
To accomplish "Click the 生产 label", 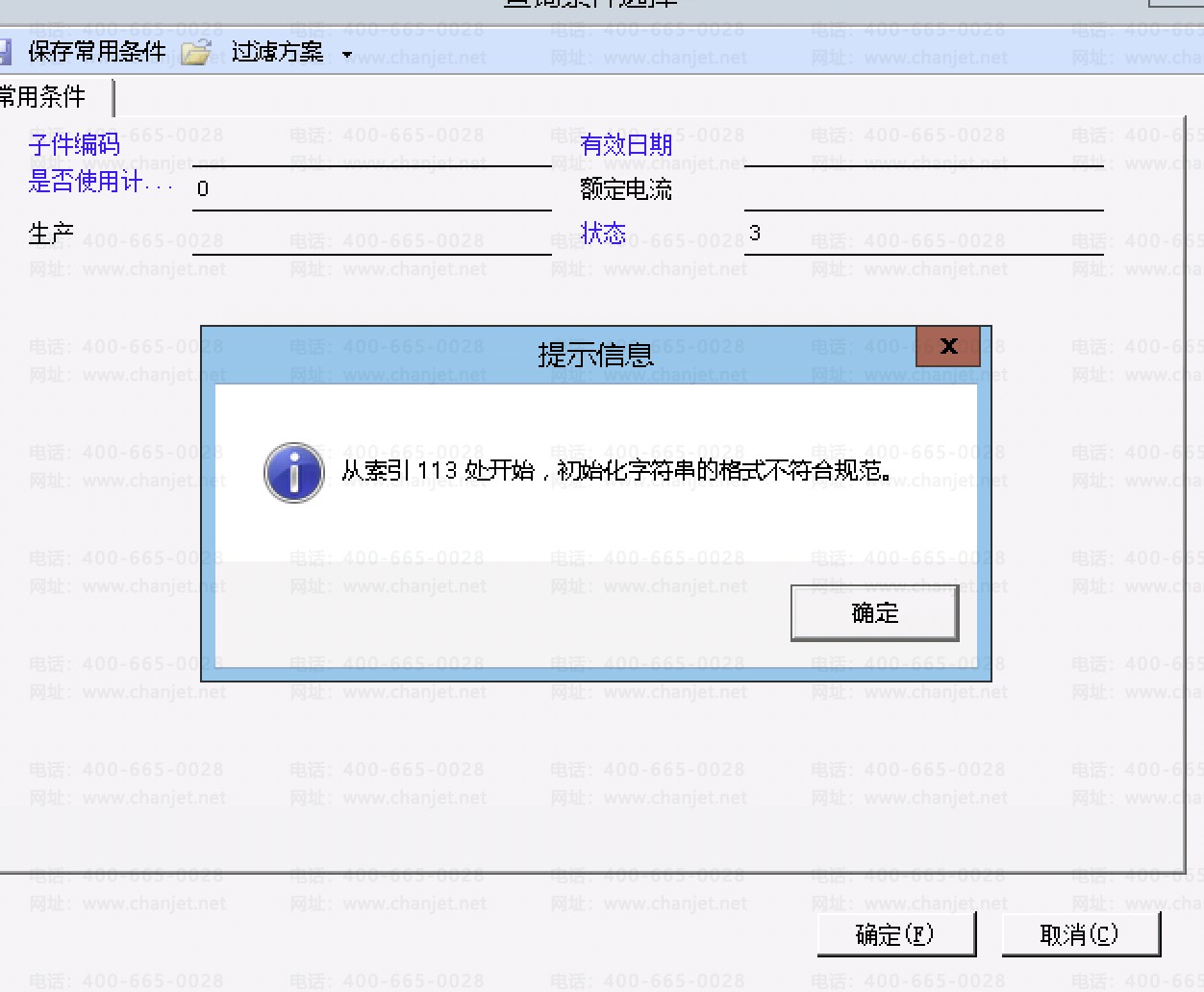I will [51, 234].
